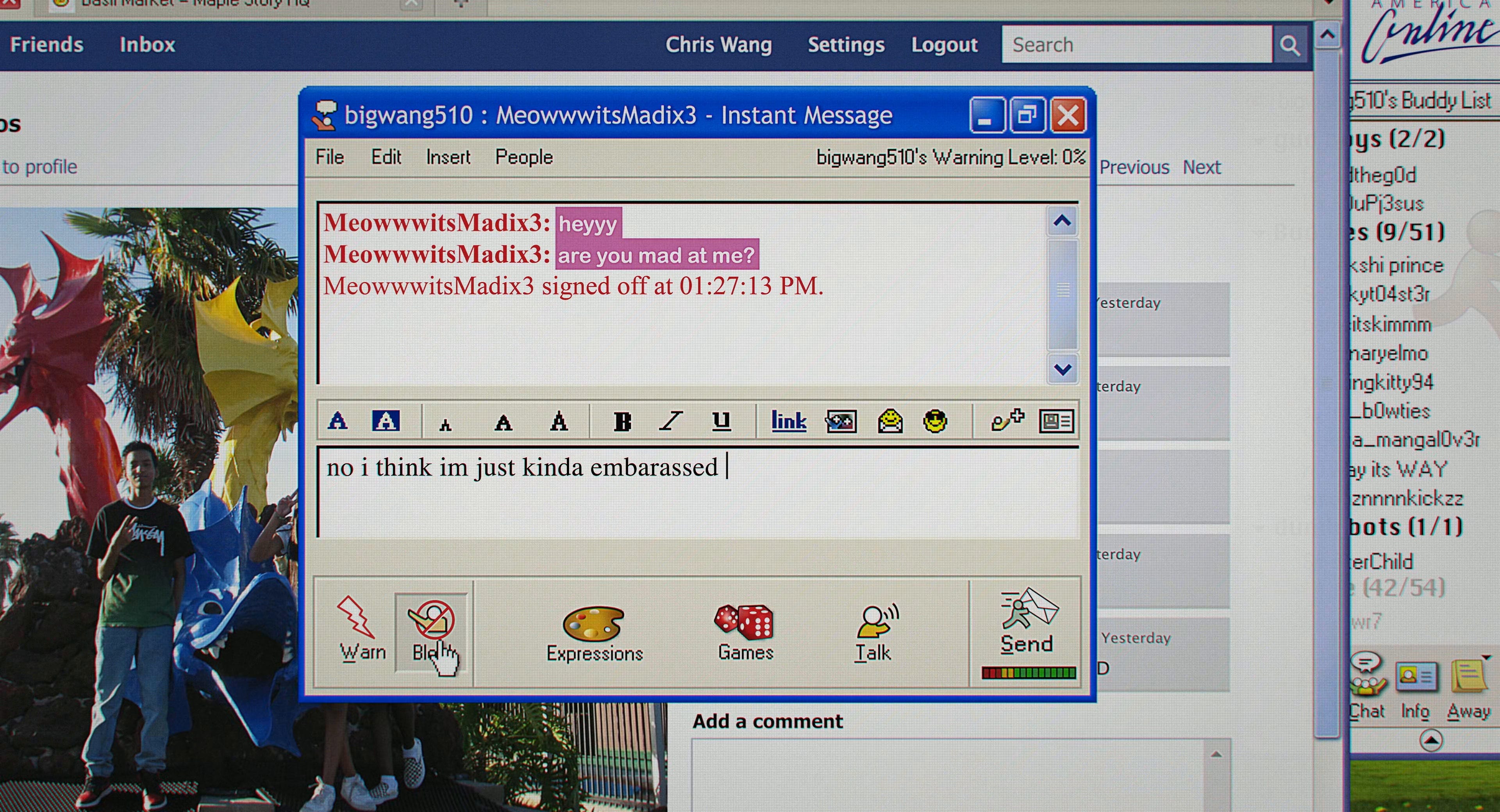Click the Next photo link
The image size is (1500, 812).
tap(1201, 167)
